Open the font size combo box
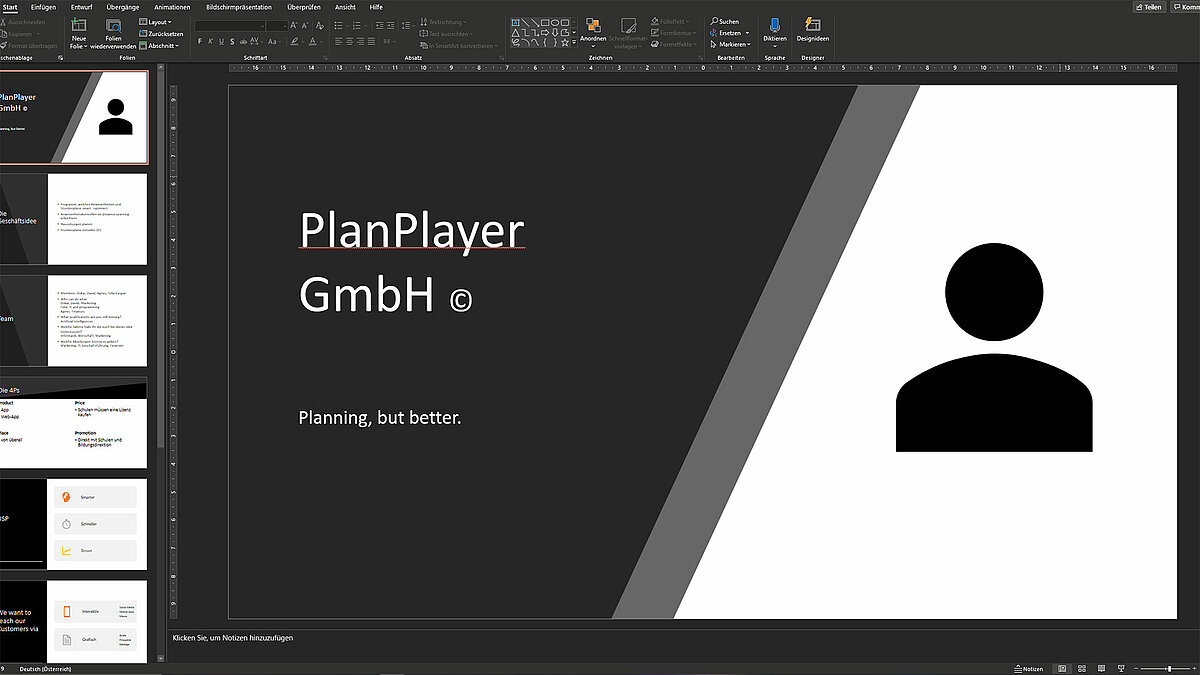1200x675 pixels. tap(278, 26)
